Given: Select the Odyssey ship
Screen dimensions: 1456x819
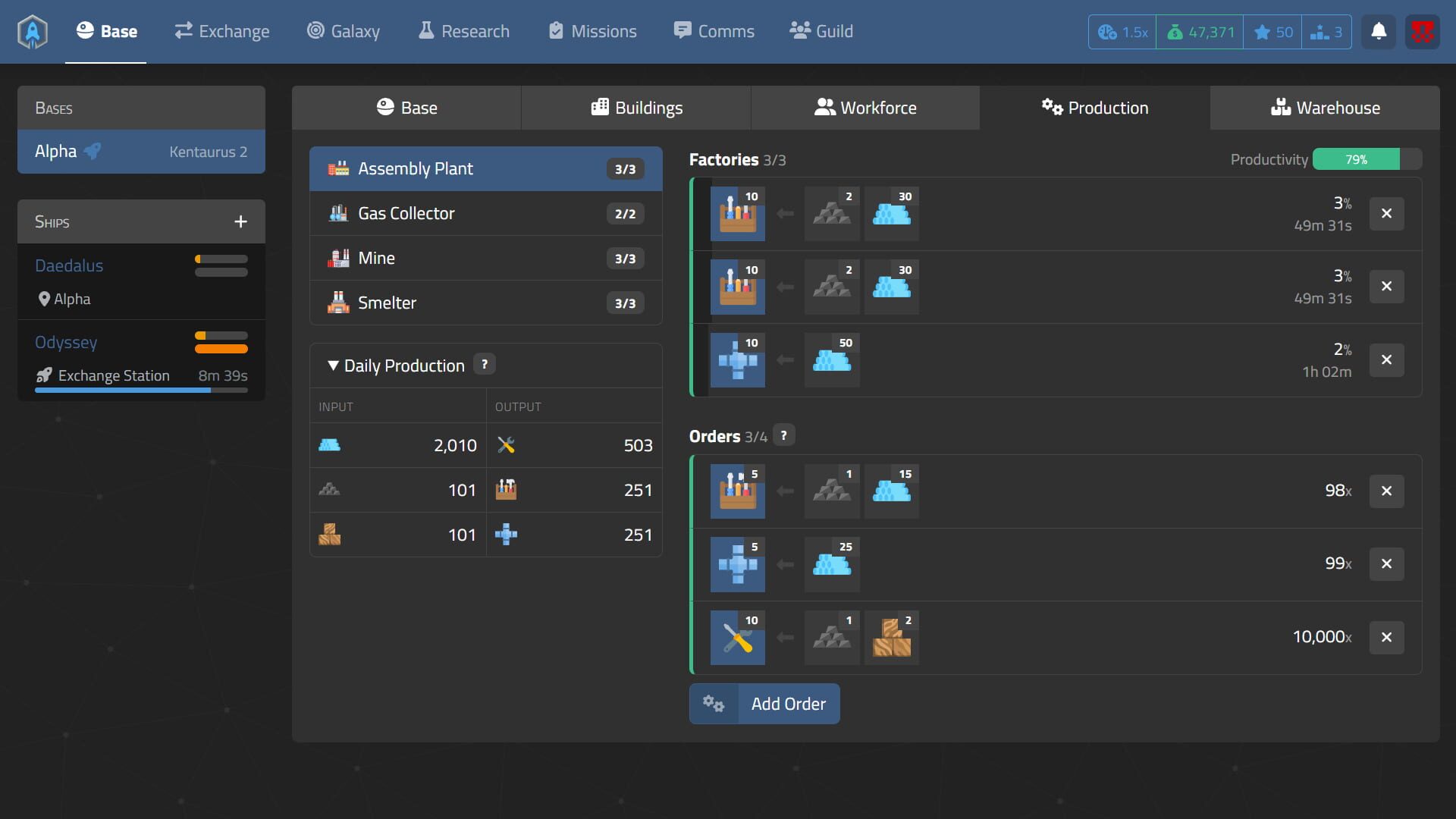Looking at the screenshot, I should coord(67,342).
